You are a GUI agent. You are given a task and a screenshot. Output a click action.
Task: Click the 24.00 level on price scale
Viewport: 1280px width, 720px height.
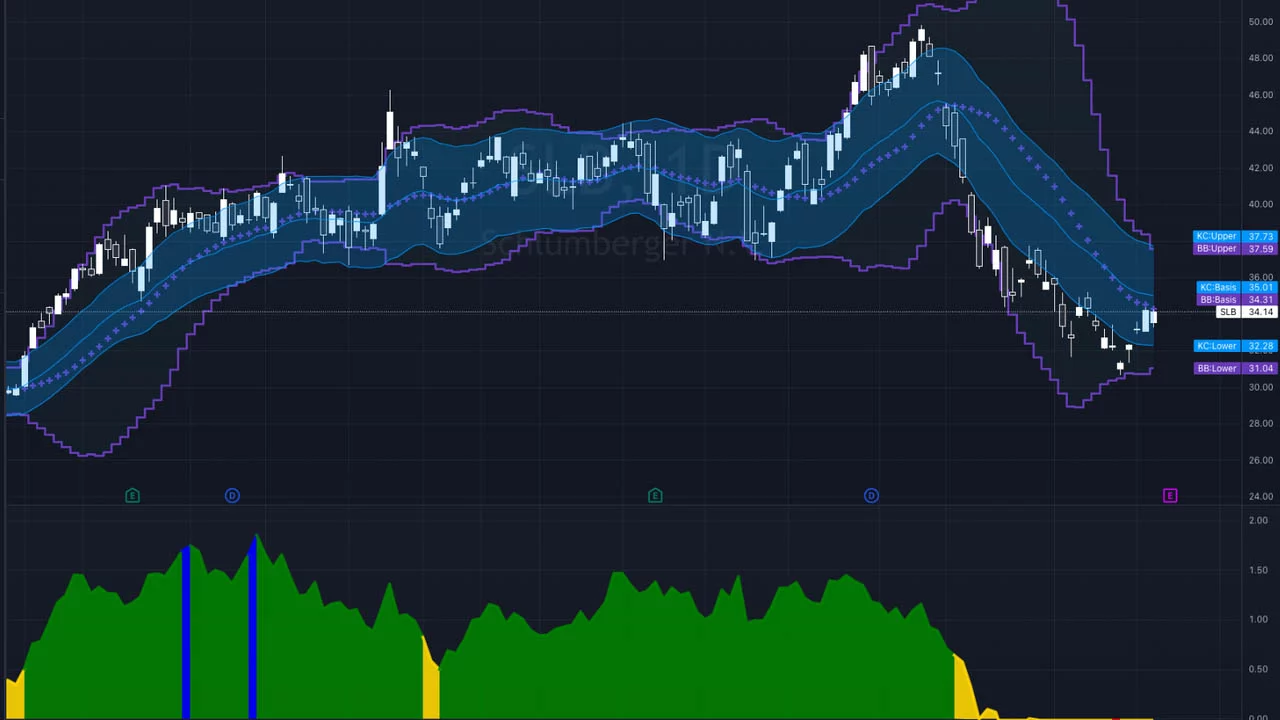coord(1260,496)
